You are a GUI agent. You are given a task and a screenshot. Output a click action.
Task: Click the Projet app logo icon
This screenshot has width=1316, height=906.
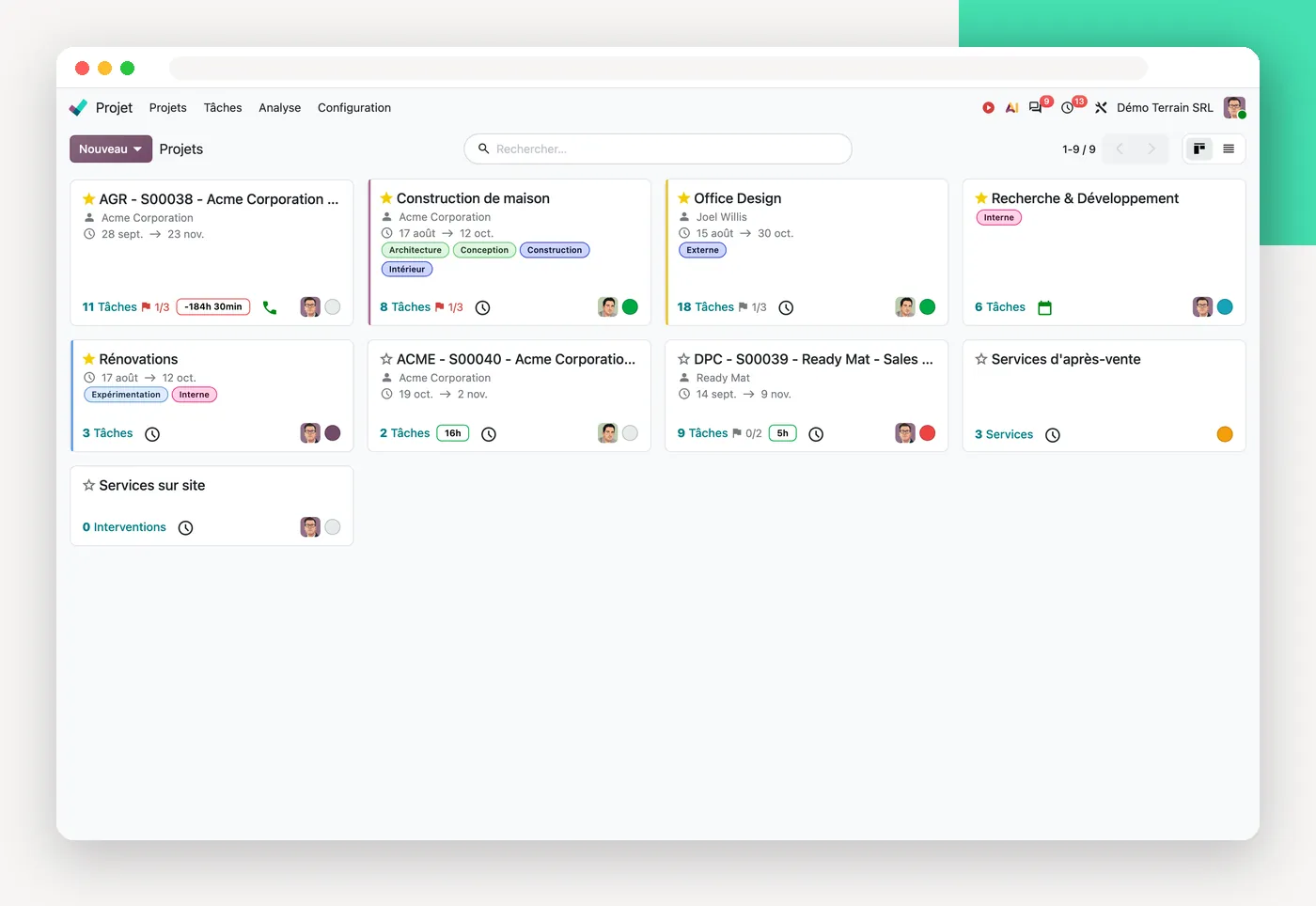(x=78, y=108)
